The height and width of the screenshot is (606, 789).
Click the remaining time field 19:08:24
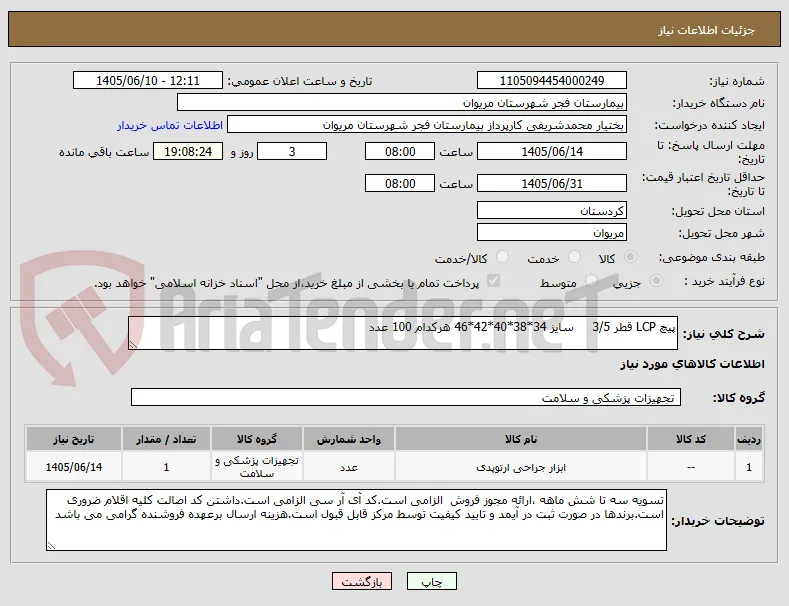pyautogui.click(x=188, y=152)
